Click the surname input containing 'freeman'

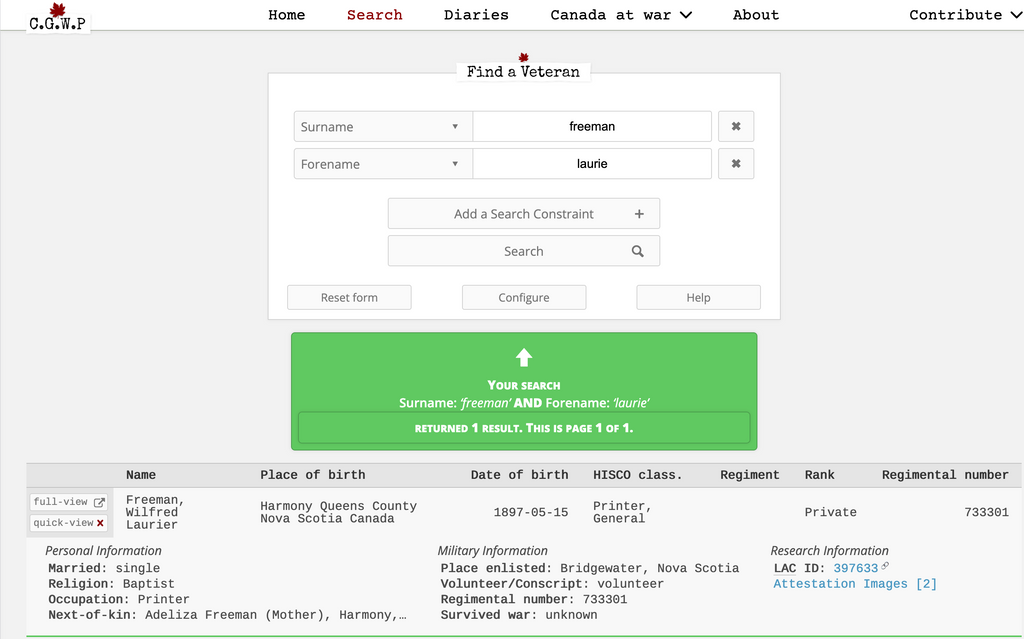pyautogui.click(x=592, y=127)
